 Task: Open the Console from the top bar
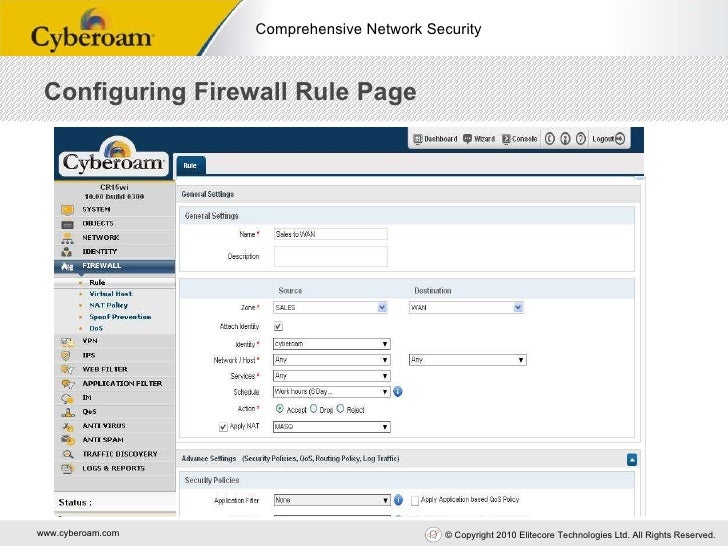point(520,139)
